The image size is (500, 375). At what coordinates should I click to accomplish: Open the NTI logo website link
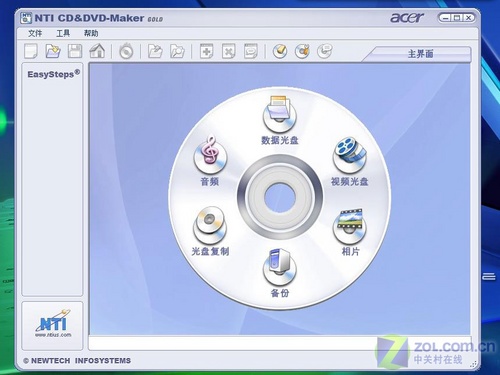[53, 324]
